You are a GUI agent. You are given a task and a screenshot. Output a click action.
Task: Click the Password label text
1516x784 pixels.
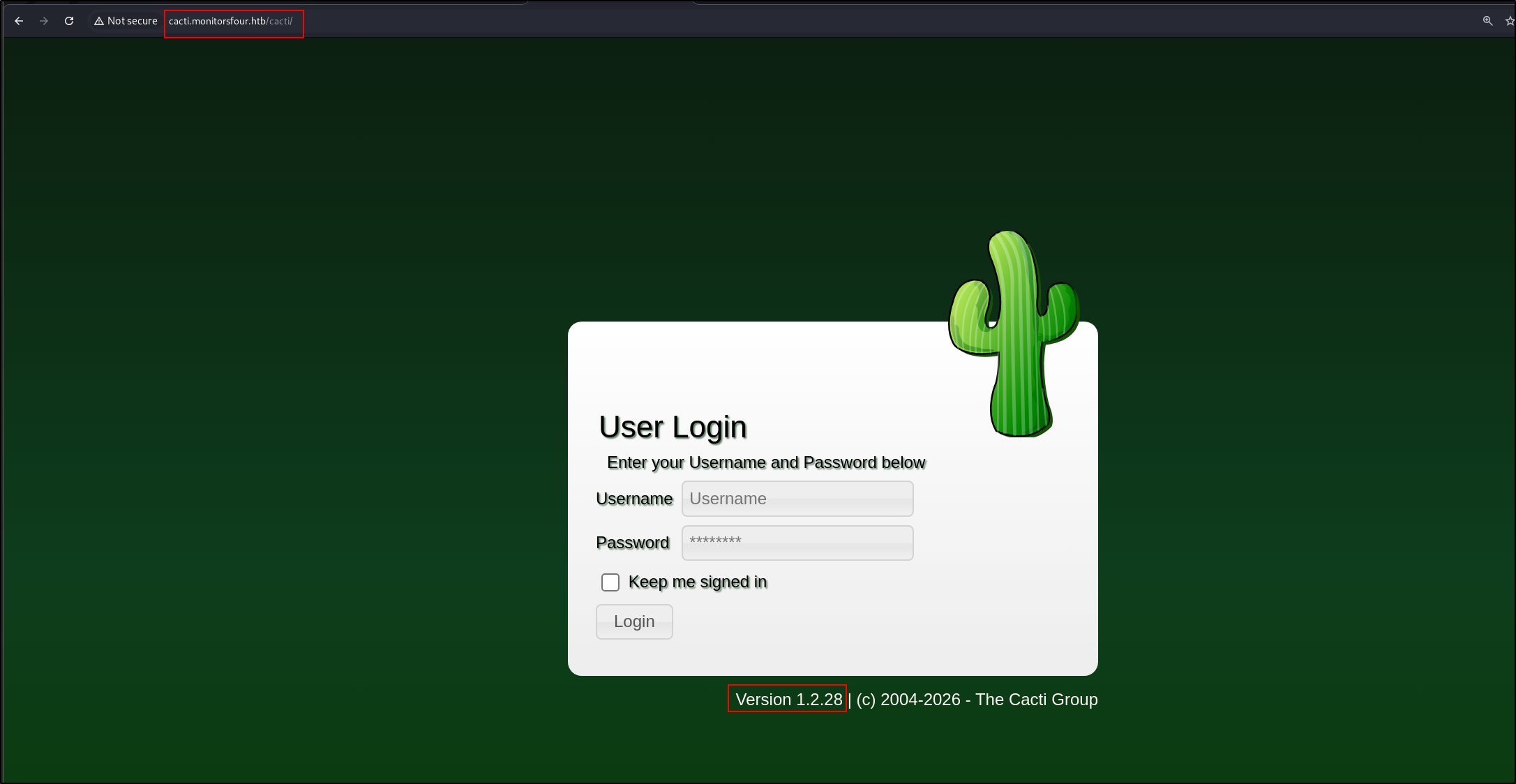633,543
